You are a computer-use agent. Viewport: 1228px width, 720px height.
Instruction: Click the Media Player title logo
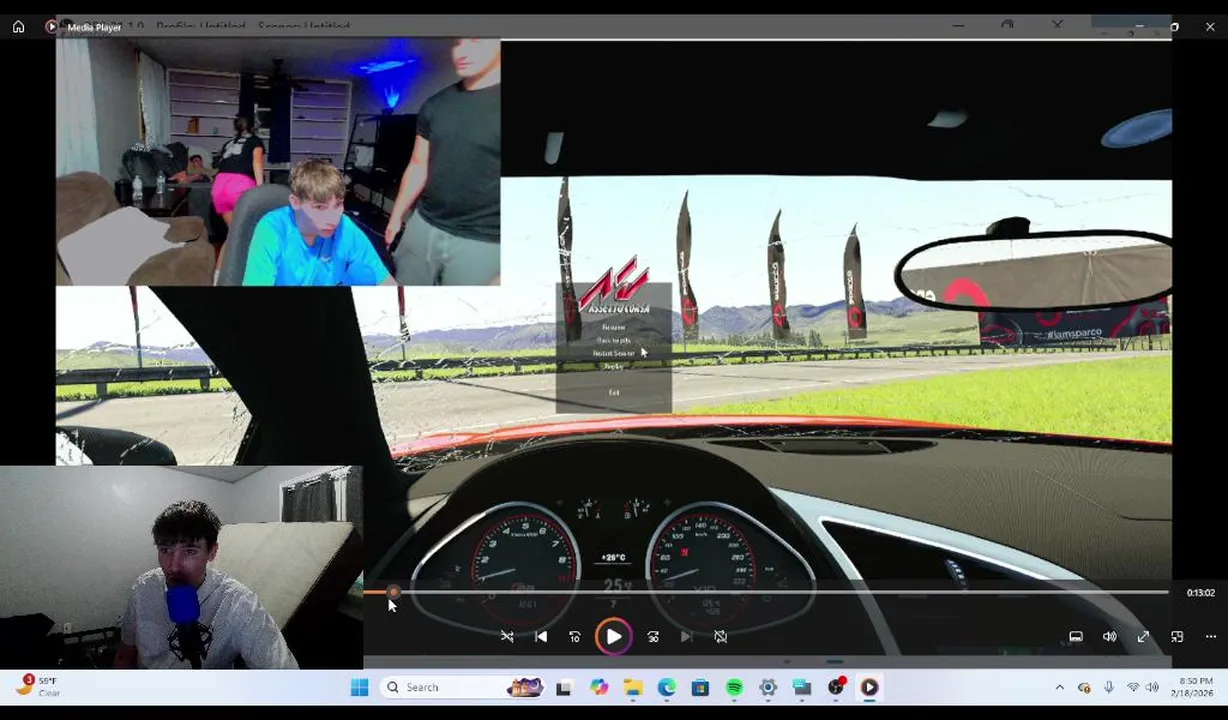pos(52,27)
